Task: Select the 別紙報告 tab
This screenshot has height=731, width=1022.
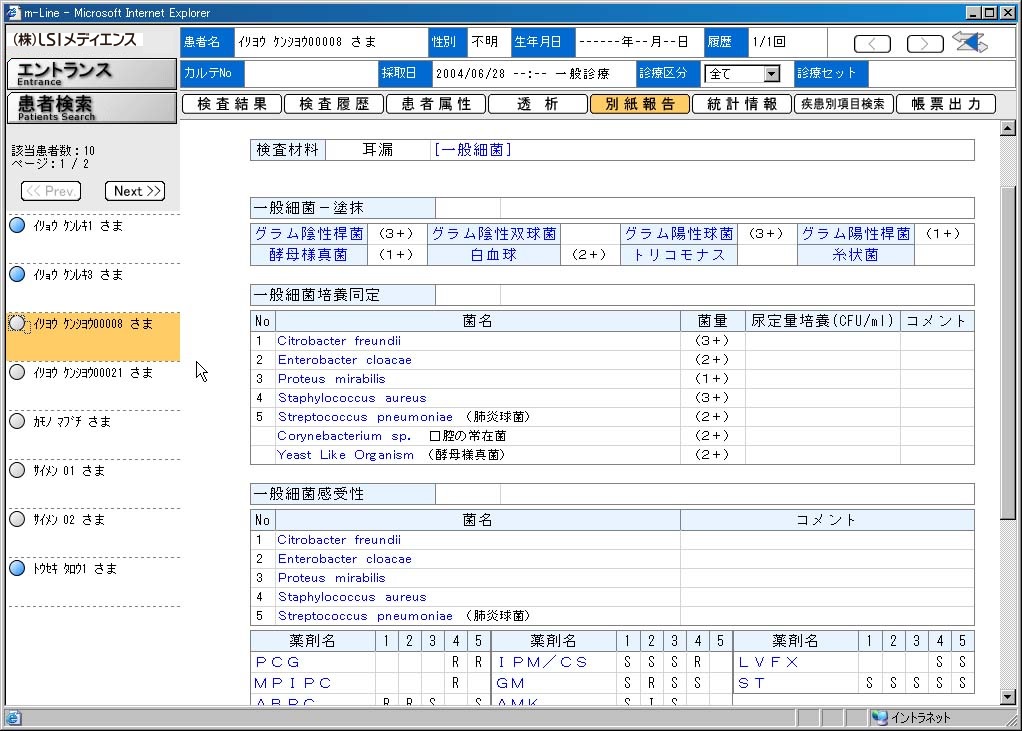Action: coord(640,104)
